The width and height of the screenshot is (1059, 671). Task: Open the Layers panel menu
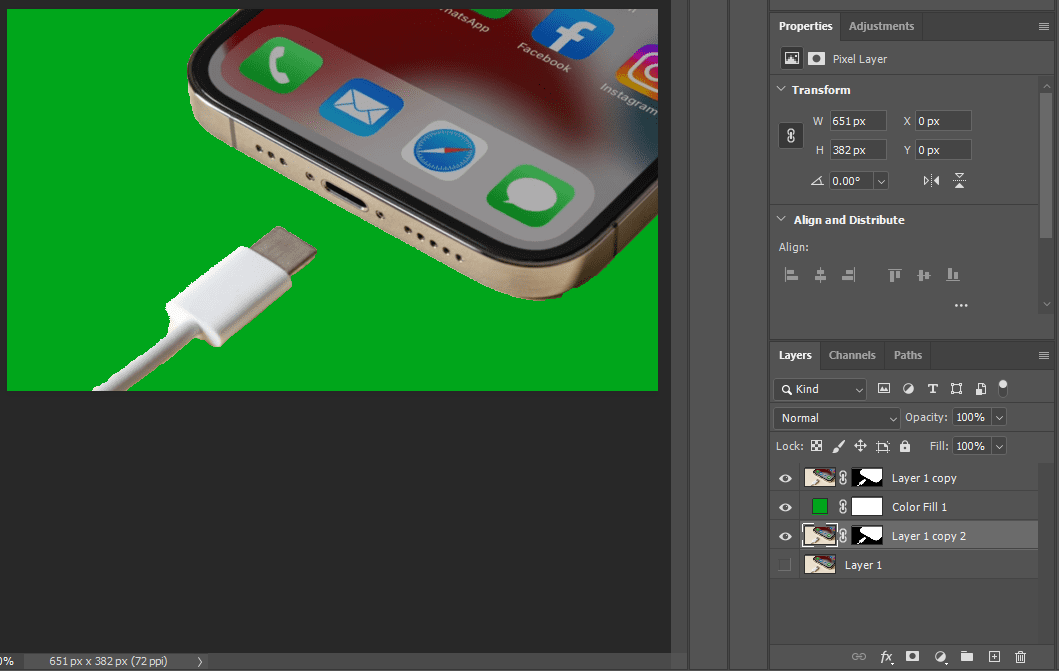click(1043, 355)
